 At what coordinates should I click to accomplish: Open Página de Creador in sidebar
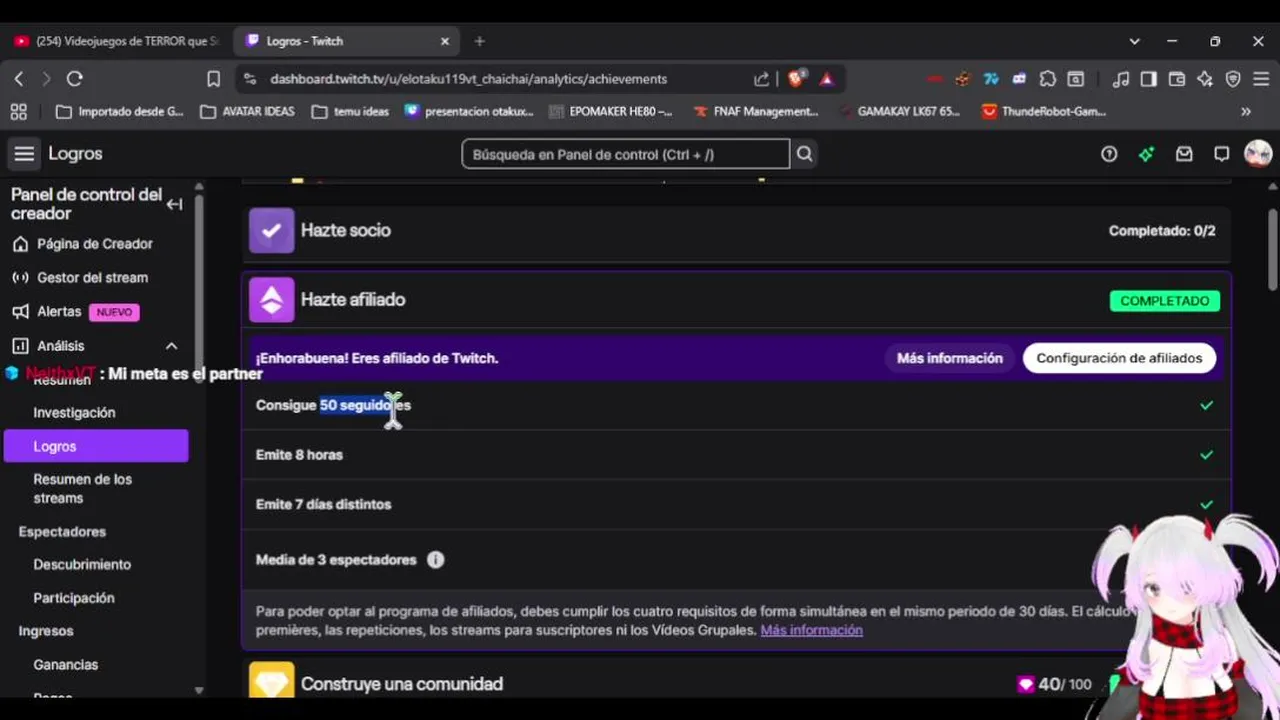[95, 244]
